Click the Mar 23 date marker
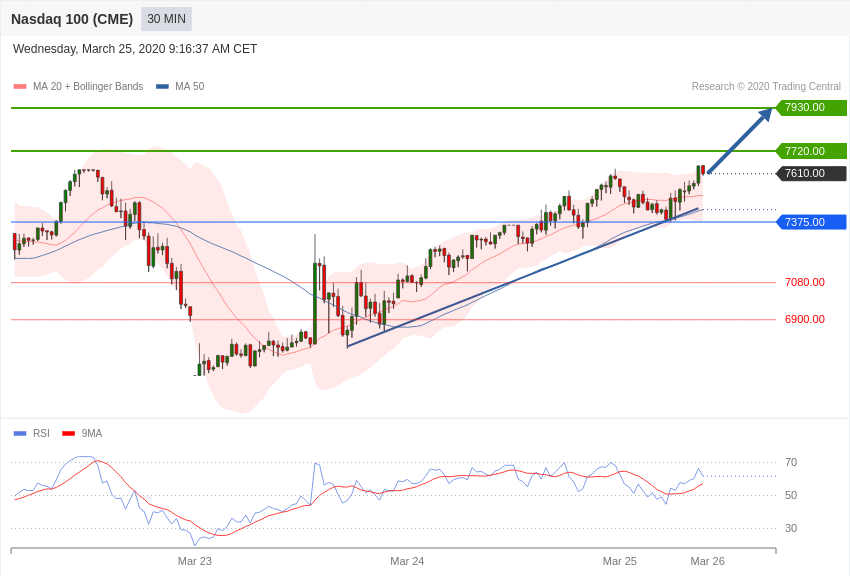 pyautogui.click(x=195, y=561)
